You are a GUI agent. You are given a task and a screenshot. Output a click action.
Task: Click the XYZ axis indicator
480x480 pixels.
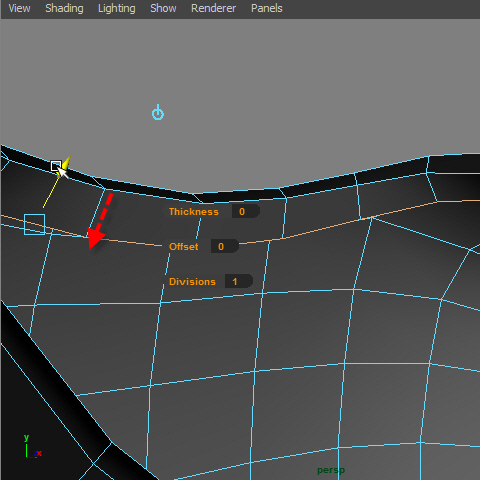32,447
